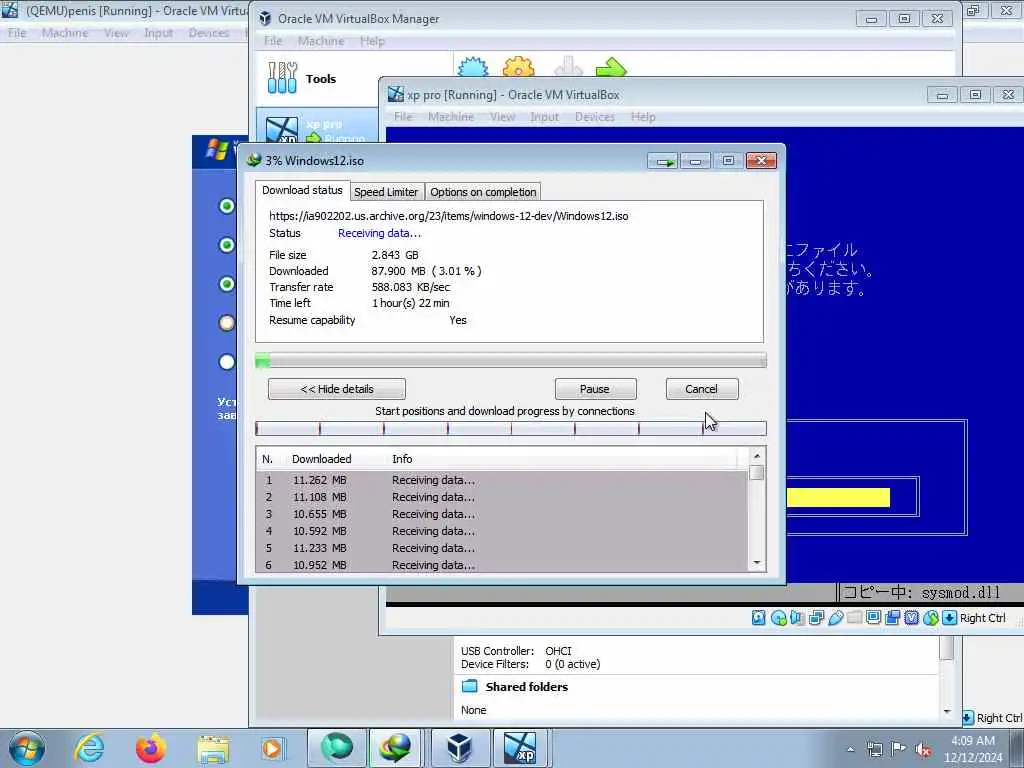Click green arrow title button in Windows12.iso dialog
This screenshot has width=1024, height=768.
pos(663,161)
